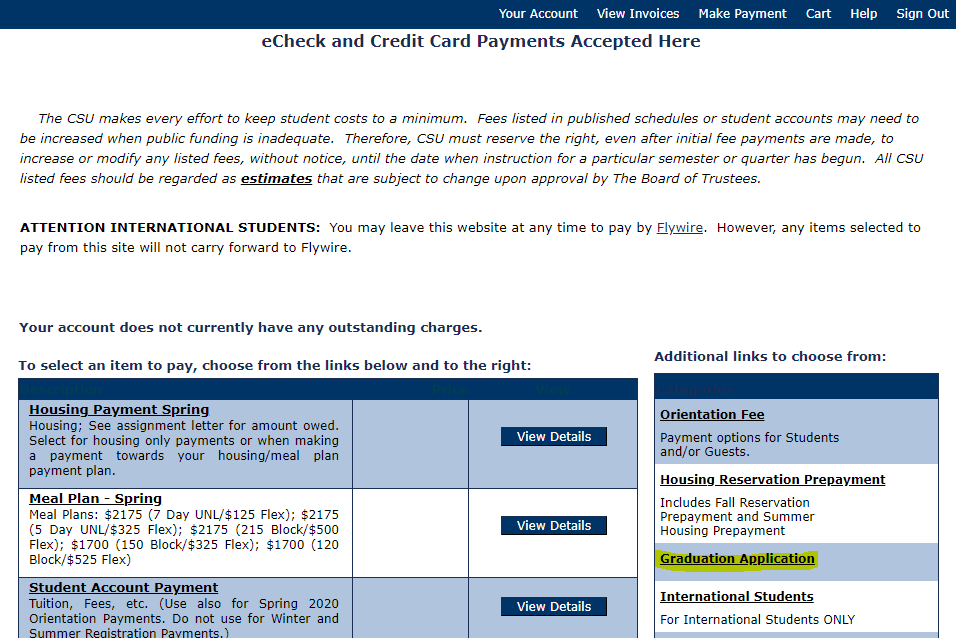Select View Invoices from the navigation bar
963x638 pixels.
[x=637, y=13]
